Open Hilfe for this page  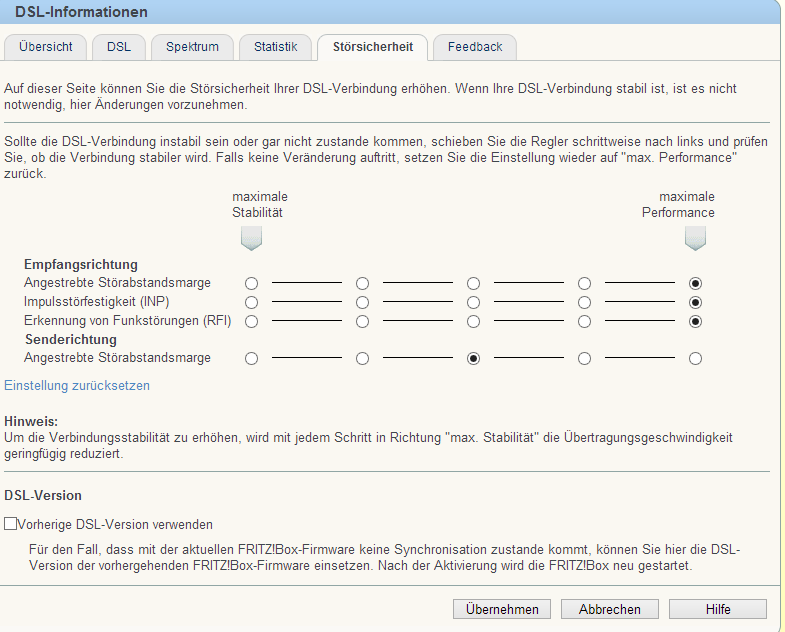[718, 609]
